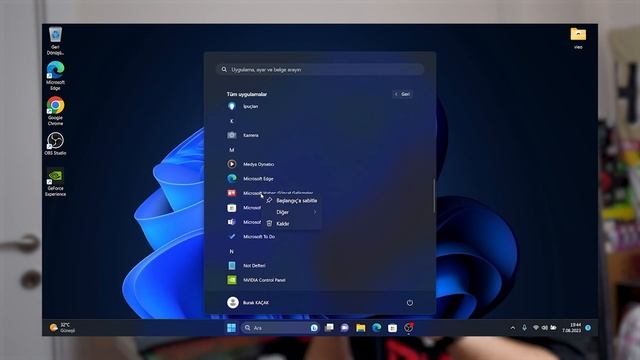The image size is (640, 360).
Task: Select Başlangıç'a sabitle in context menu
Action: click(x=291, y=200)
